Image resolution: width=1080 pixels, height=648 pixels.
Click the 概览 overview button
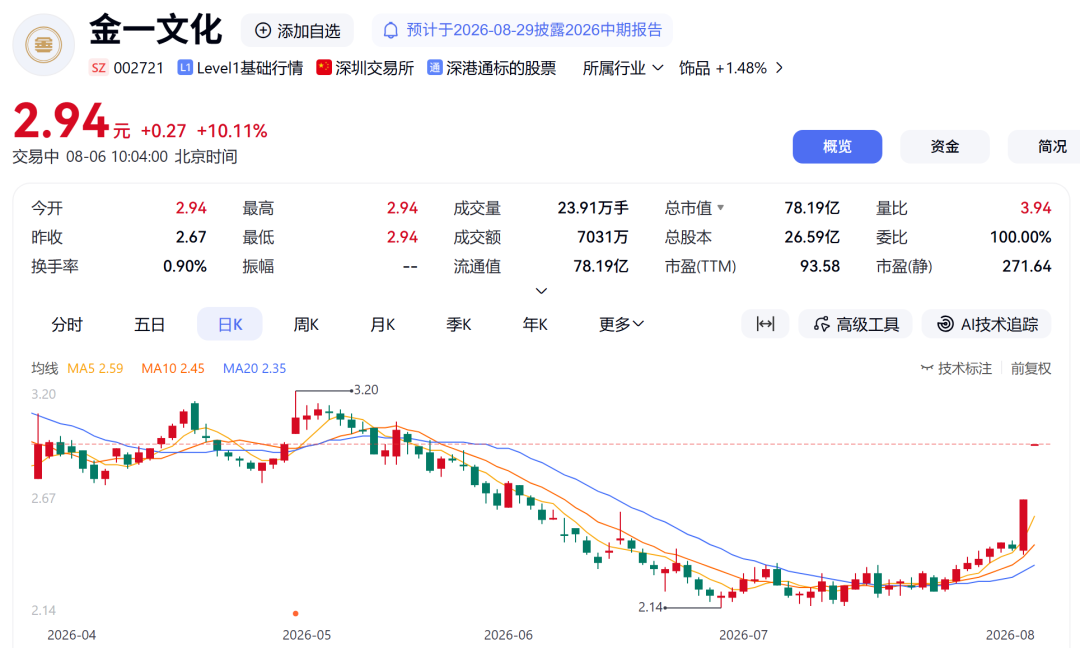click(x=837, y=147)
